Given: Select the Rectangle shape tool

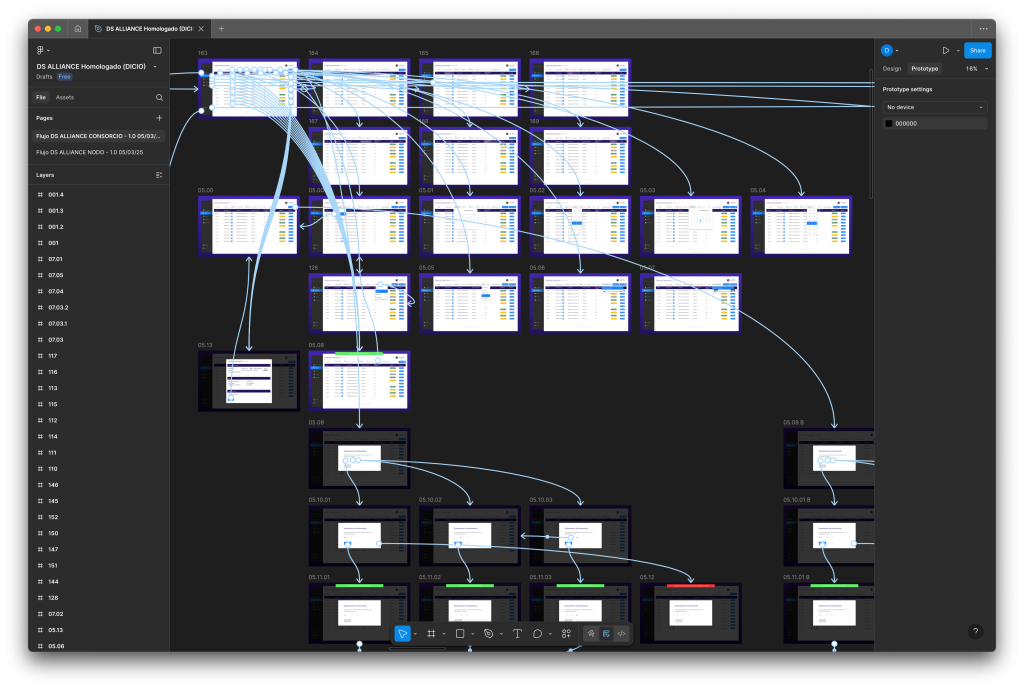Looking at the screenshot, I should tap(460, 633).
